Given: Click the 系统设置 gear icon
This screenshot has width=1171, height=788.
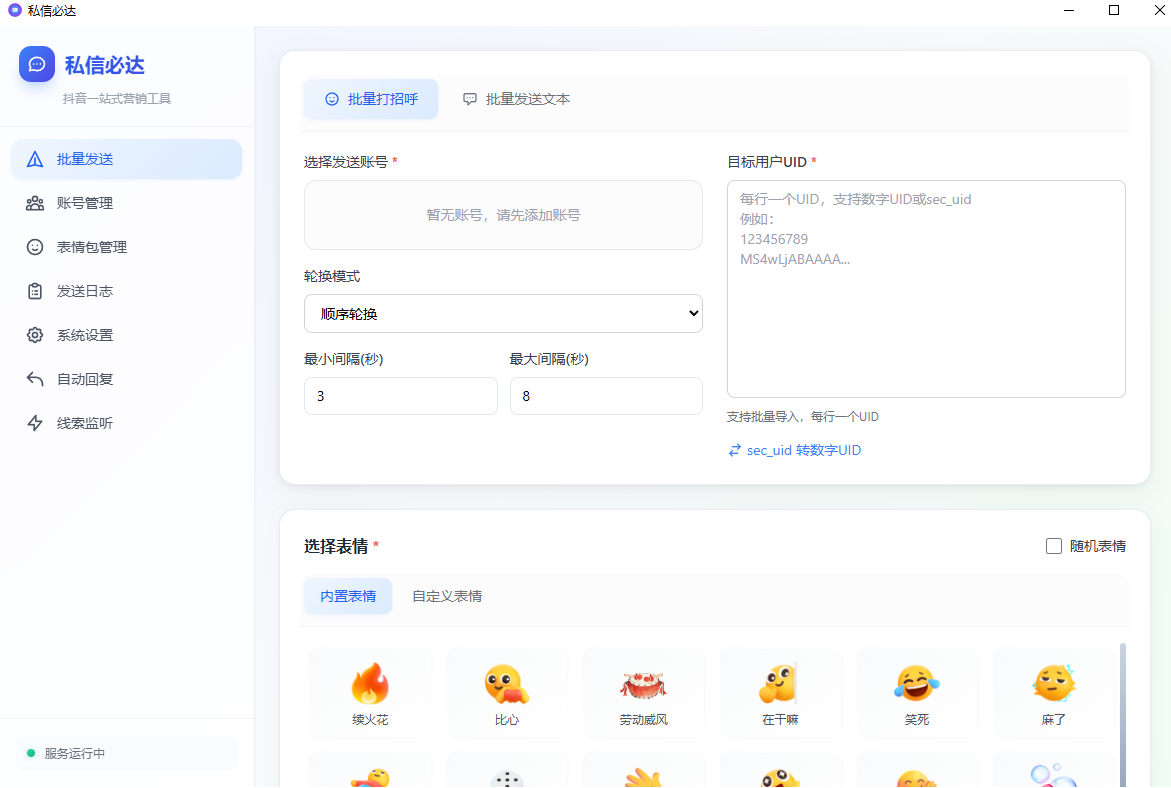Looking at the screenshot, I should coord(35,335).
